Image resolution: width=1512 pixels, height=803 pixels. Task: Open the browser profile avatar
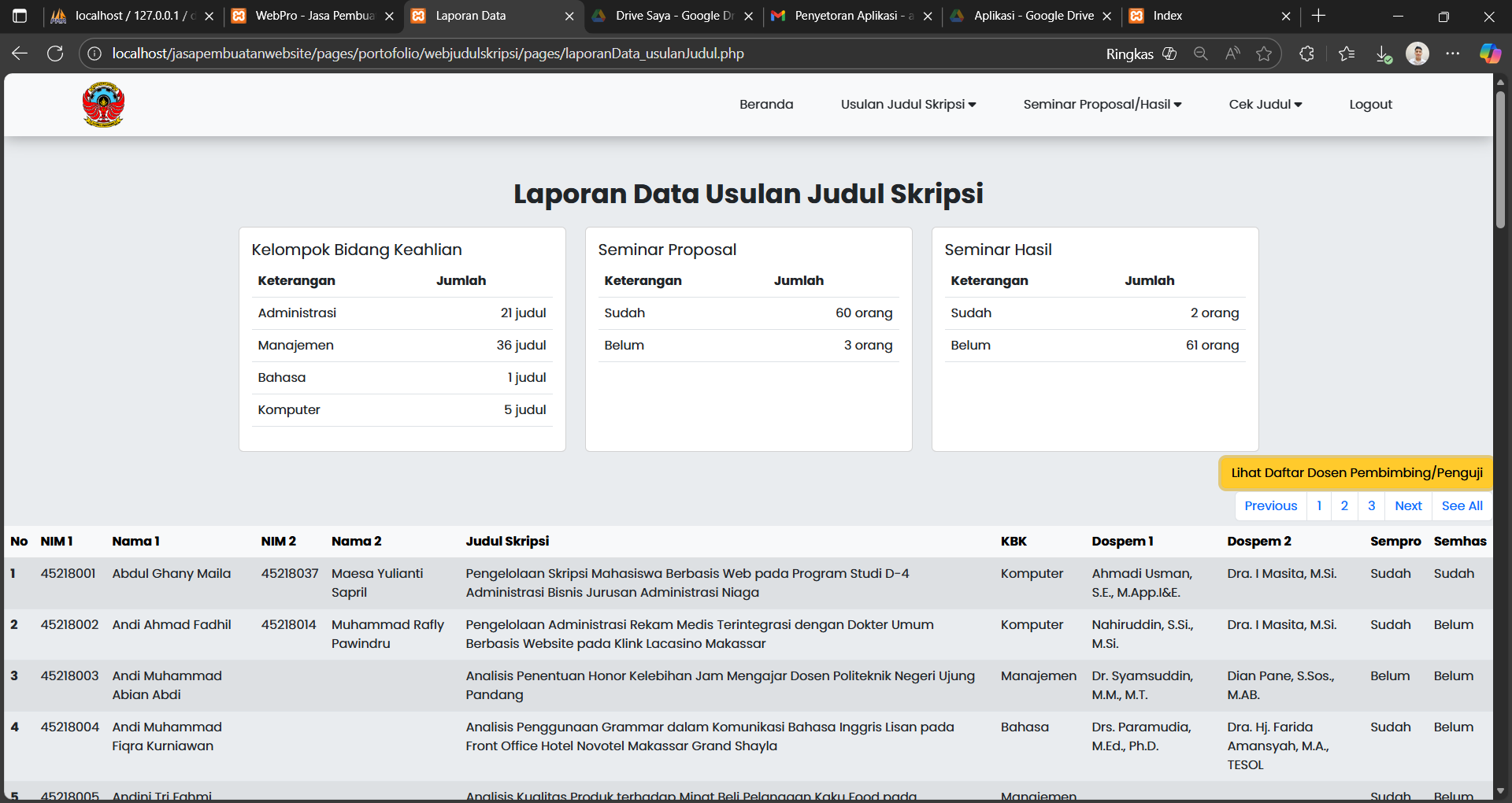(1417, 54)
